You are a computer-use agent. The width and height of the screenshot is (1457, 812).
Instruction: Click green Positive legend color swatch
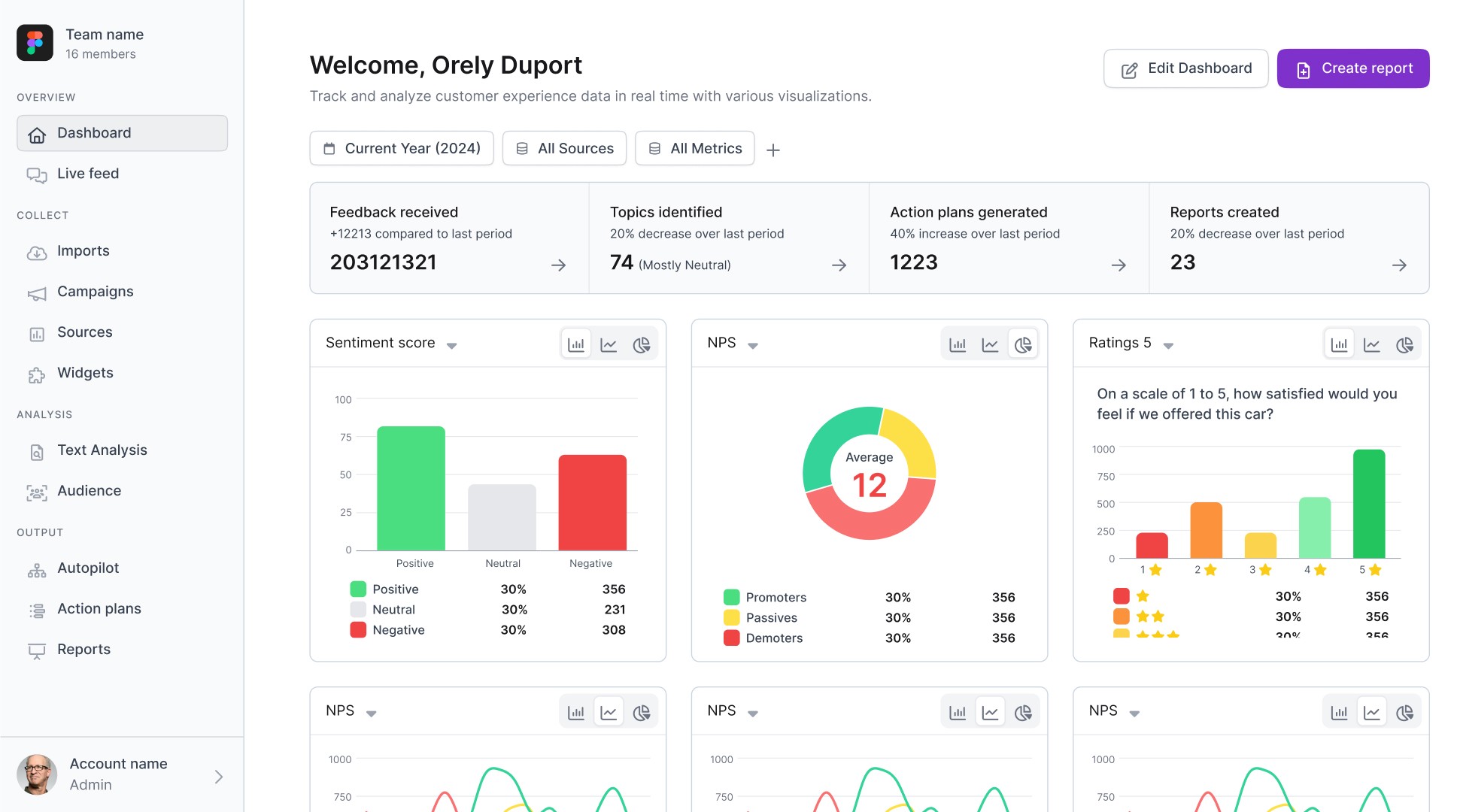pos(358,589)
